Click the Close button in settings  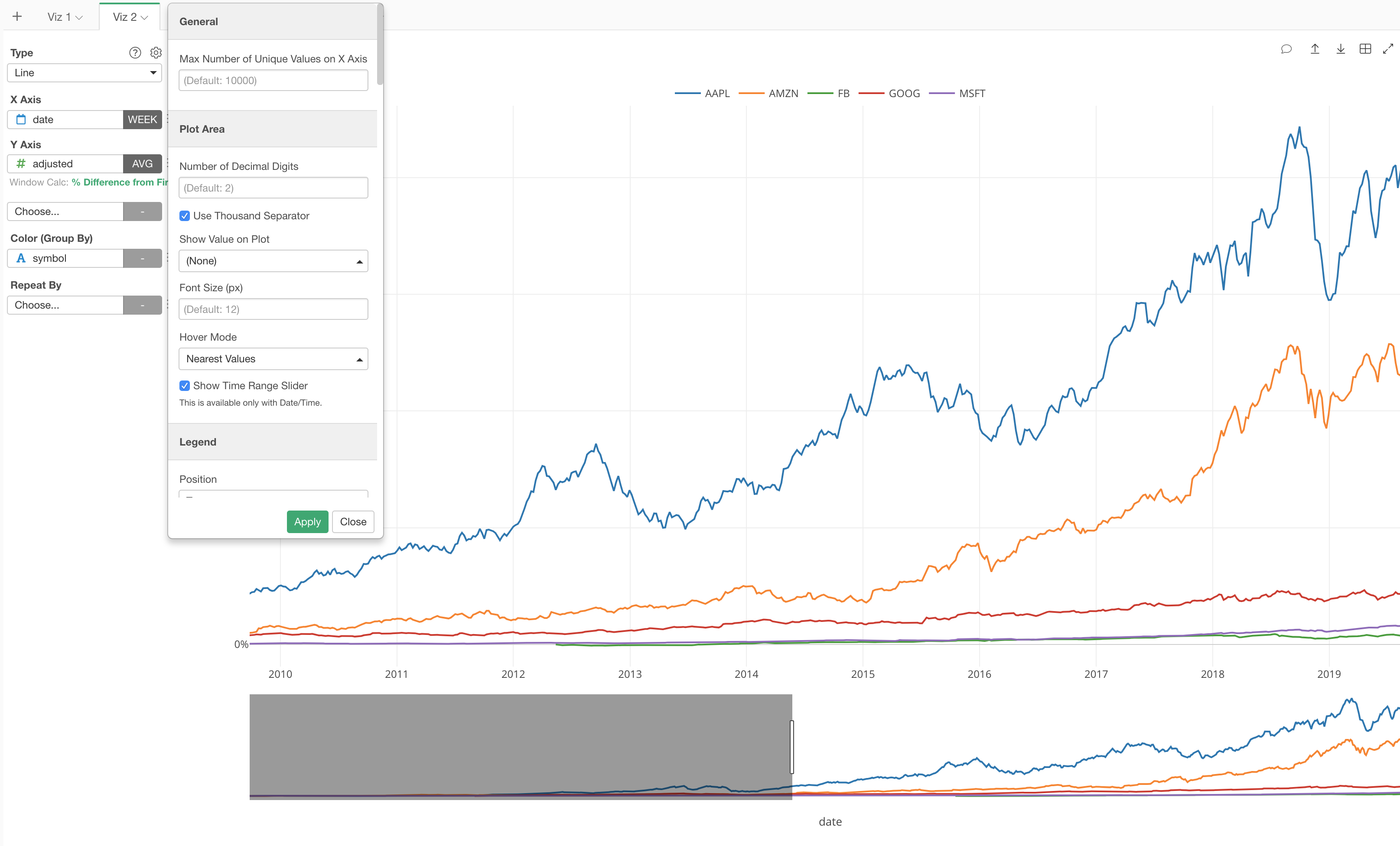click(x=353, y=521)
